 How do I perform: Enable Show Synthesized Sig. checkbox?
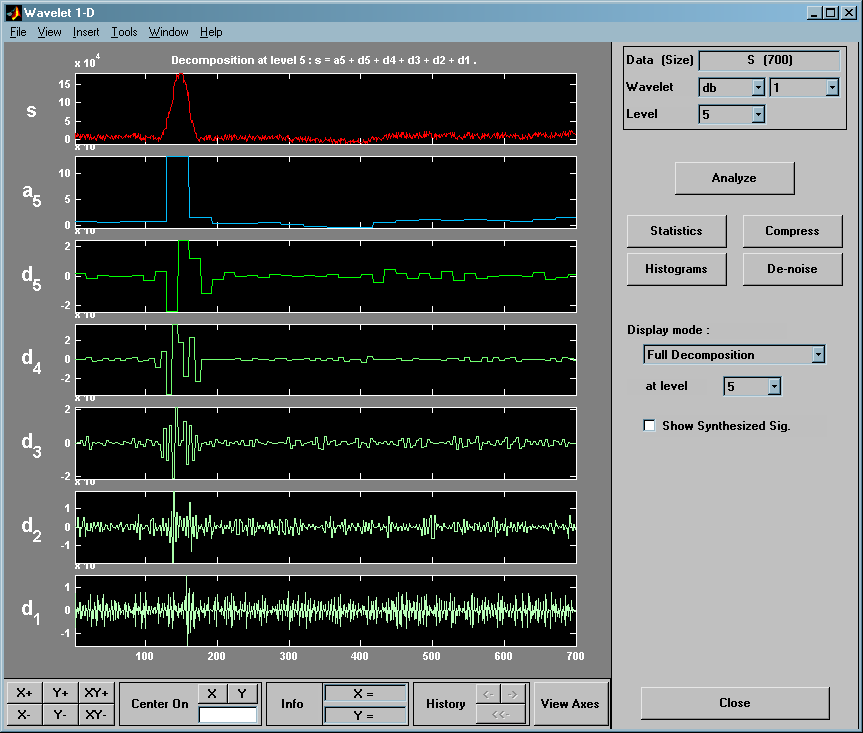650,426
